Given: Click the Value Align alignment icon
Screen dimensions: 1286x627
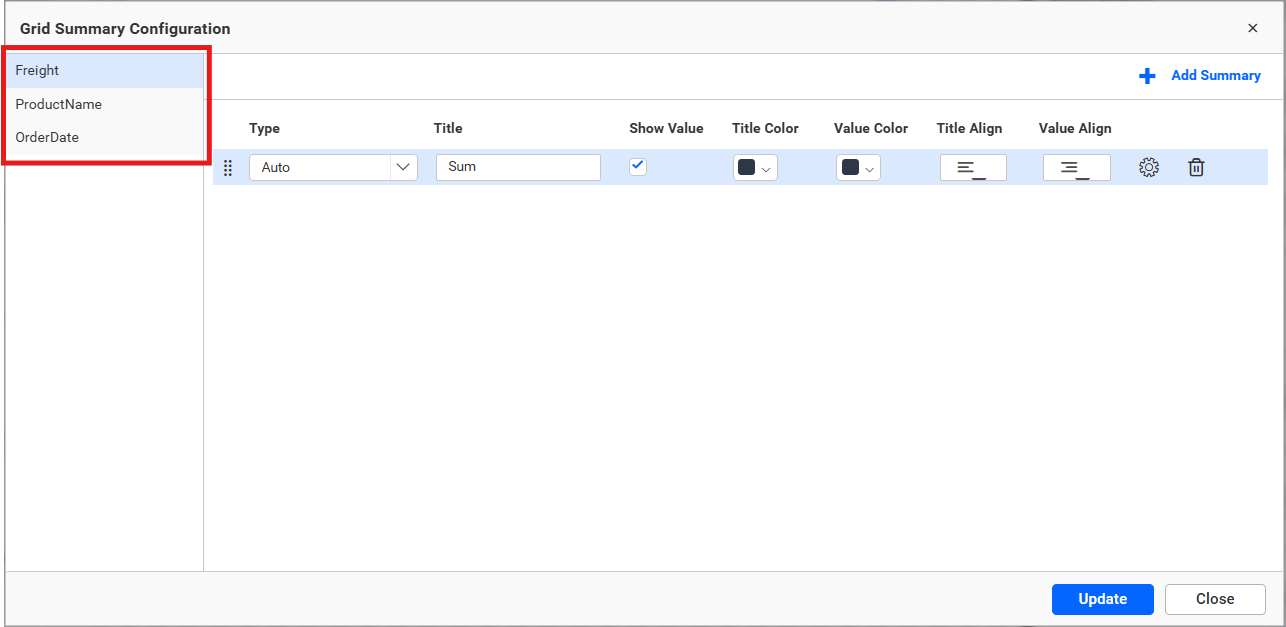Looking at the screenshot, I should pos(1076,167).
